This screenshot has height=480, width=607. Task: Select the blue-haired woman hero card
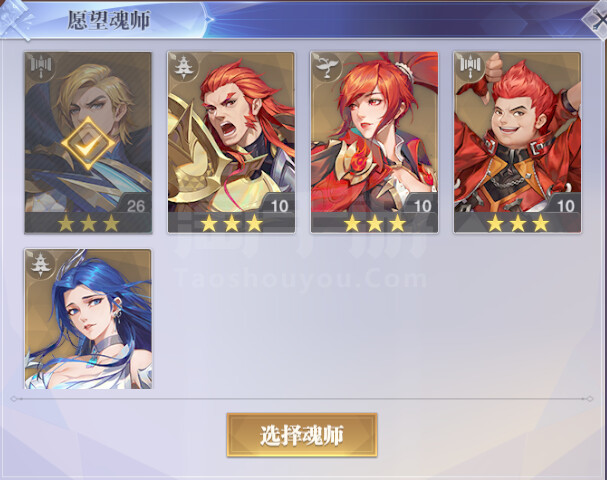[x=88, y=319]
